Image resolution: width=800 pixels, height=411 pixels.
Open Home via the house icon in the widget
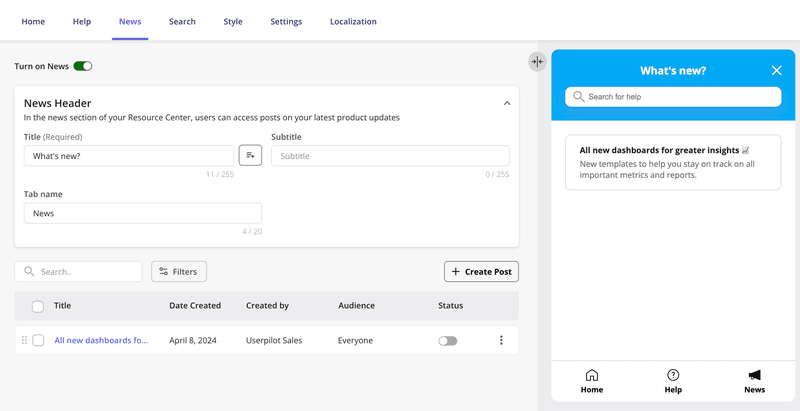pyautogui.click(x=591, y=376)
